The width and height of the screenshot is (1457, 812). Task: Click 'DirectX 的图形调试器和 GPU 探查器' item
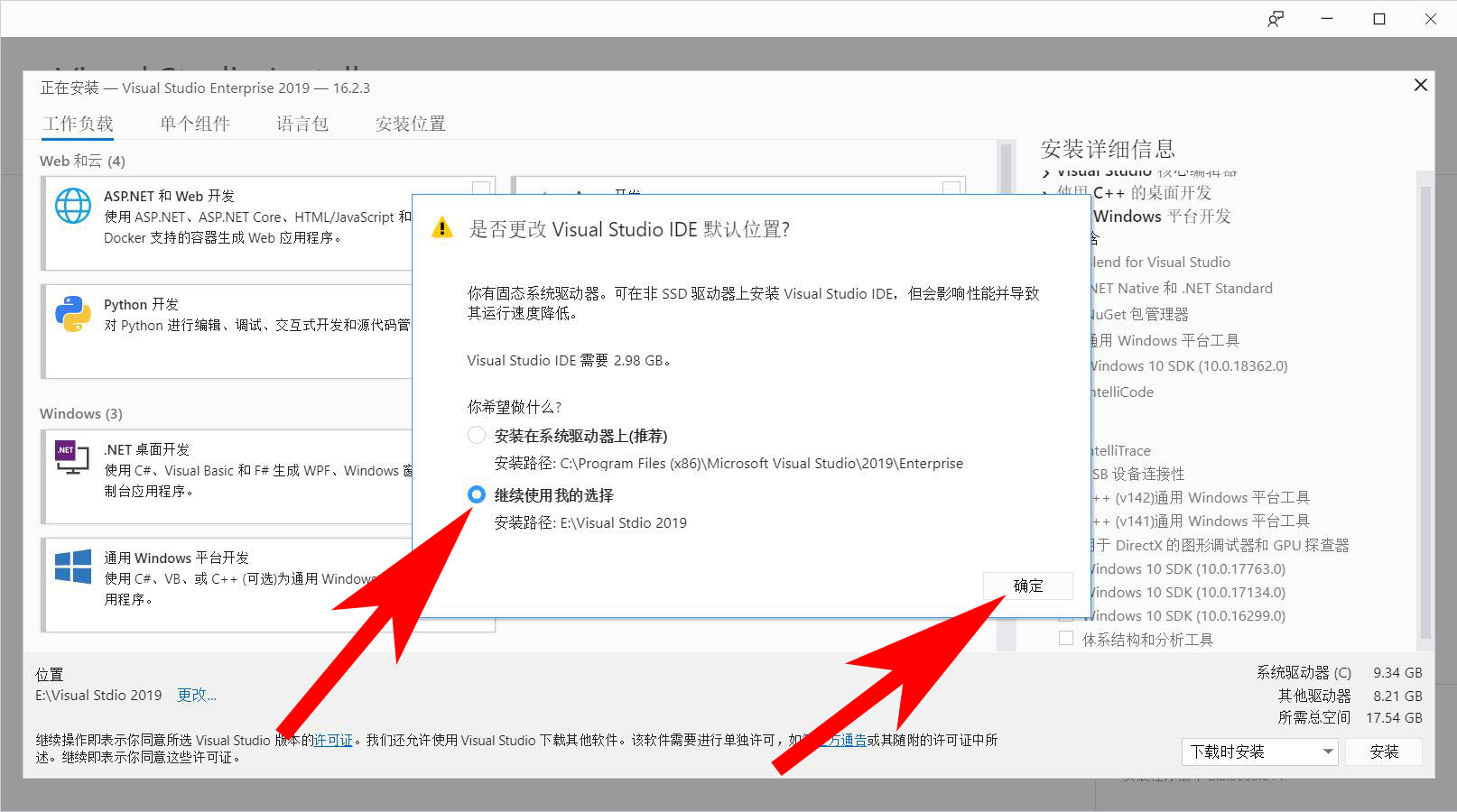click(1220, 545)
